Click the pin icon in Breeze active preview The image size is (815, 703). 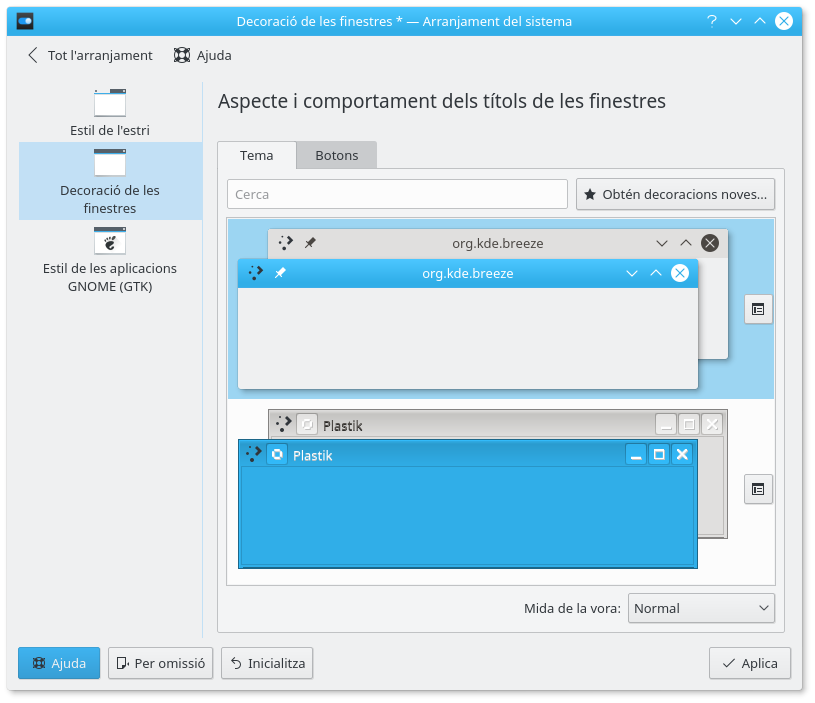(x=280, y=273)
